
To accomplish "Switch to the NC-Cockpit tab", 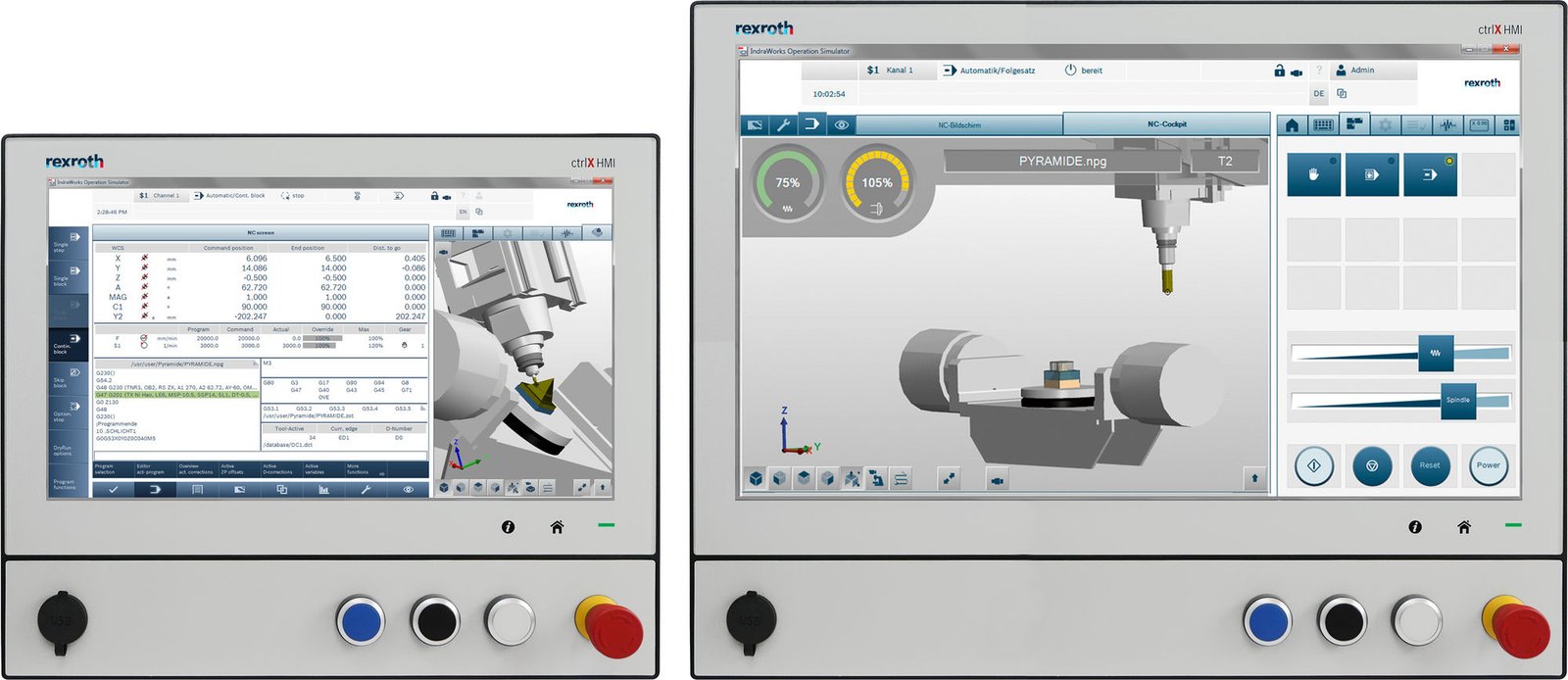I will pos(1166,124).
